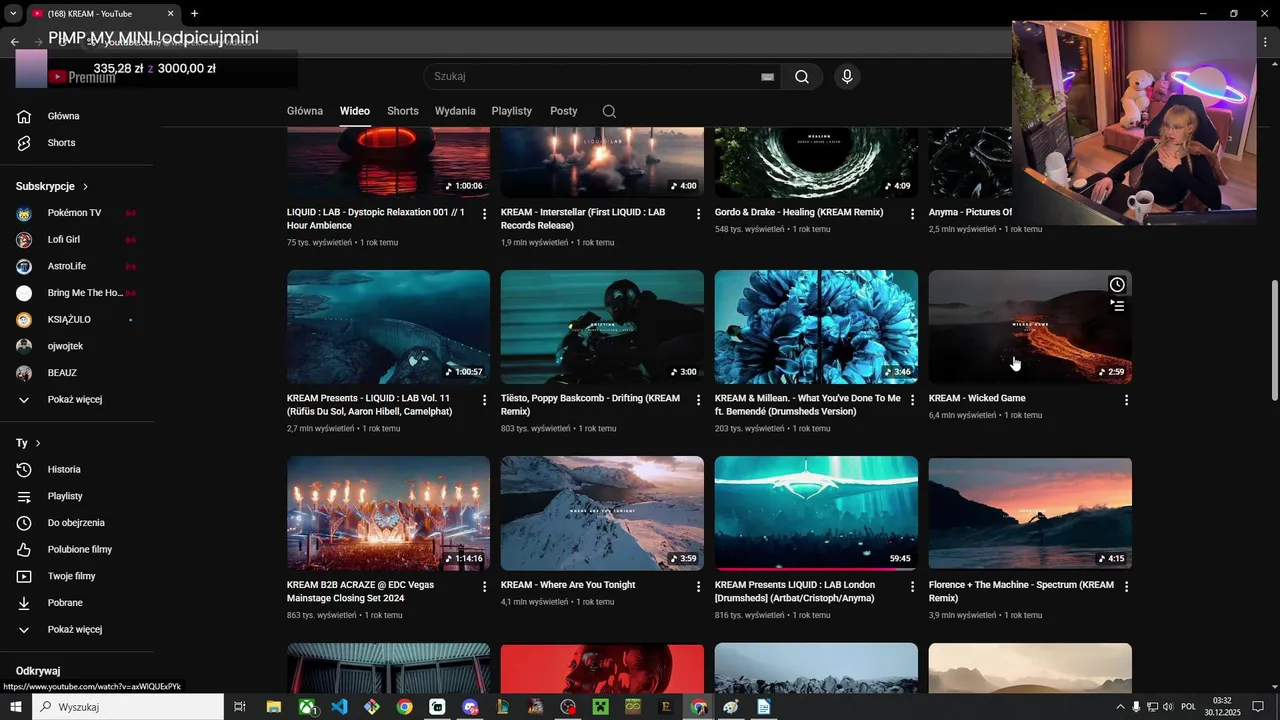Open options menu for LIQUID : LAB Vol. 11
The image size is (1280, 720).
(484, 400)
